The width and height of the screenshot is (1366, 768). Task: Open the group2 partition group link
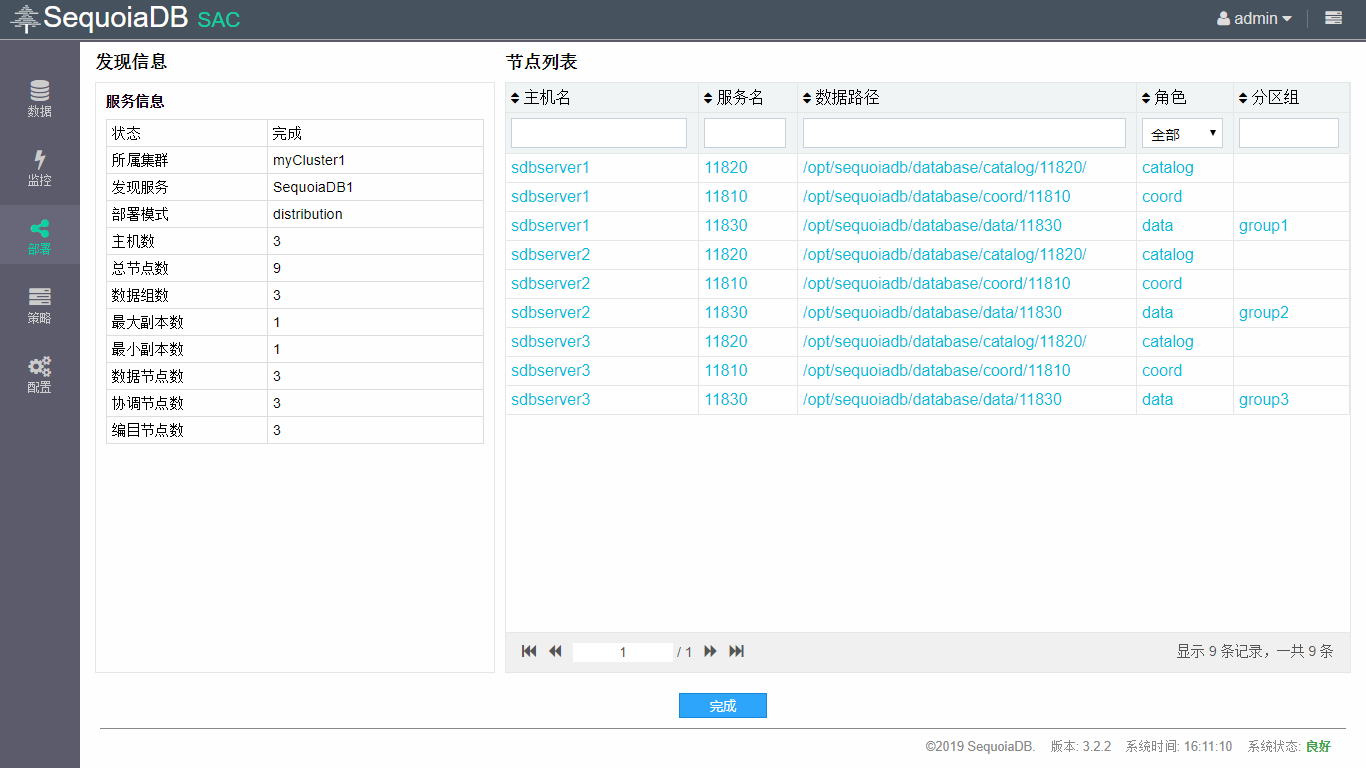point(1264,313)
